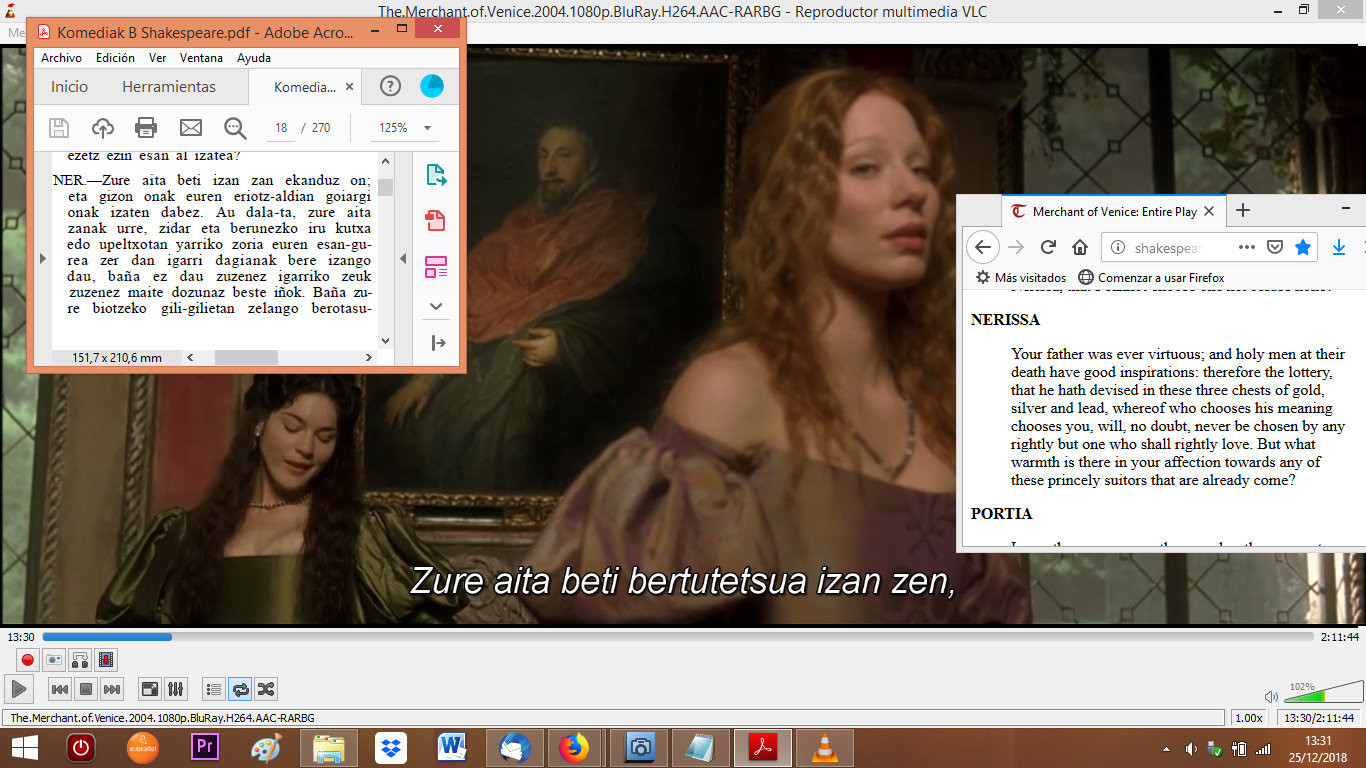Click Create PDF tool icon
1366x768 pixels.
[436, 221]
